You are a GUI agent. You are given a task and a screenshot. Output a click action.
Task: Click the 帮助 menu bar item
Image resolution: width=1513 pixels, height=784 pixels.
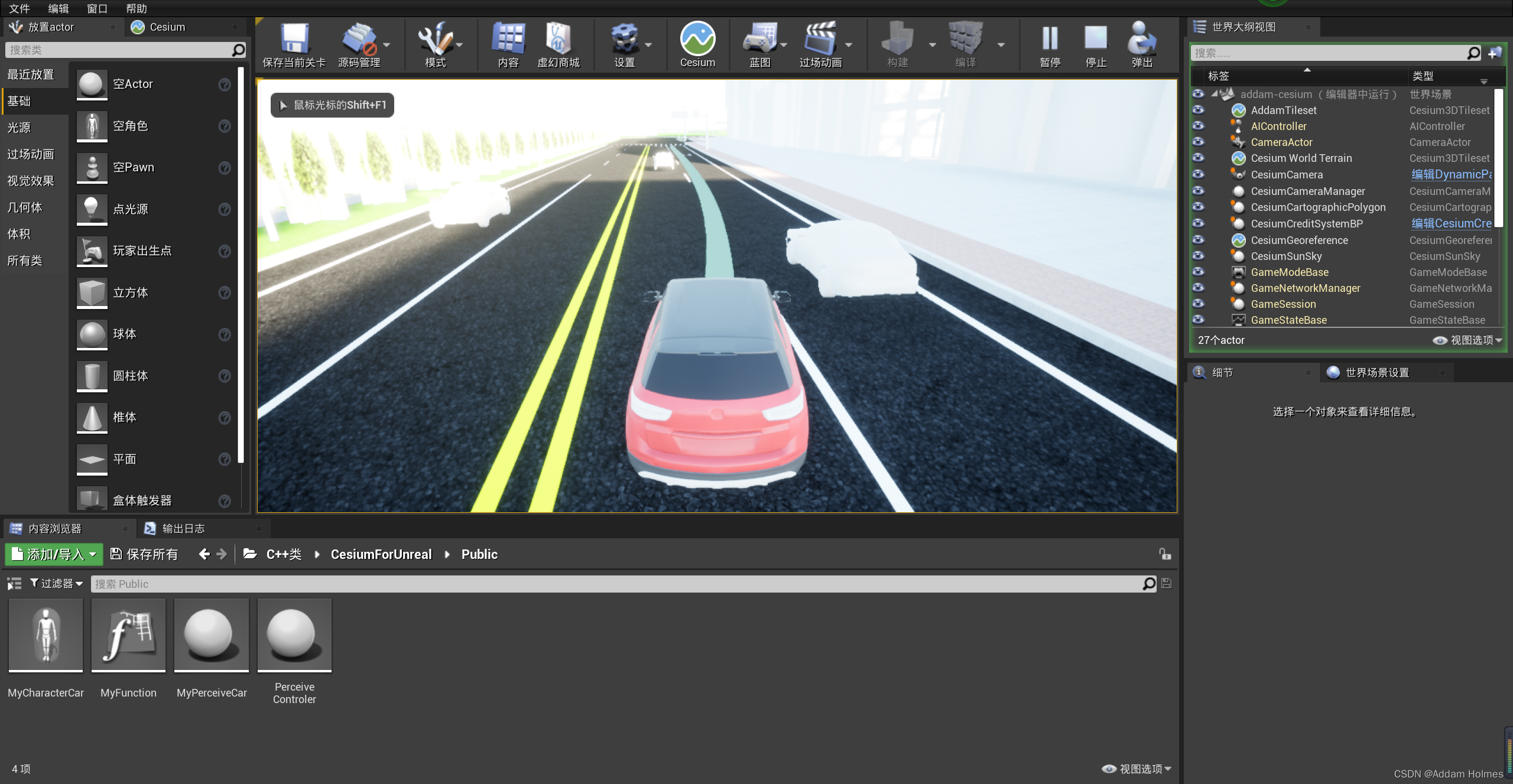[x=138, y=9]
